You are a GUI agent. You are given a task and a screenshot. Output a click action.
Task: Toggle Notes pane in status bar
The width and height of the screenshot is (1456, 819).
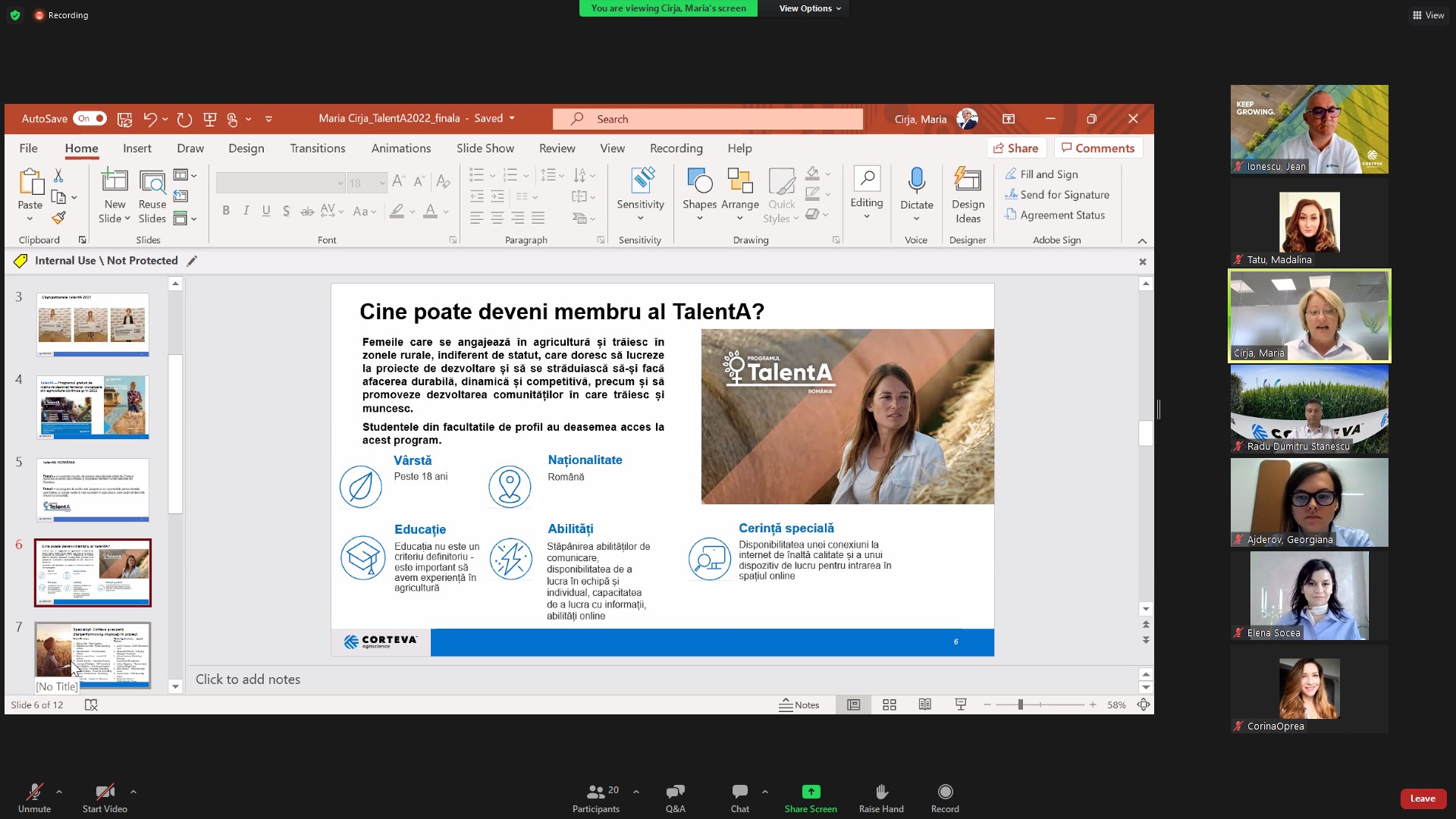[799, 705]
